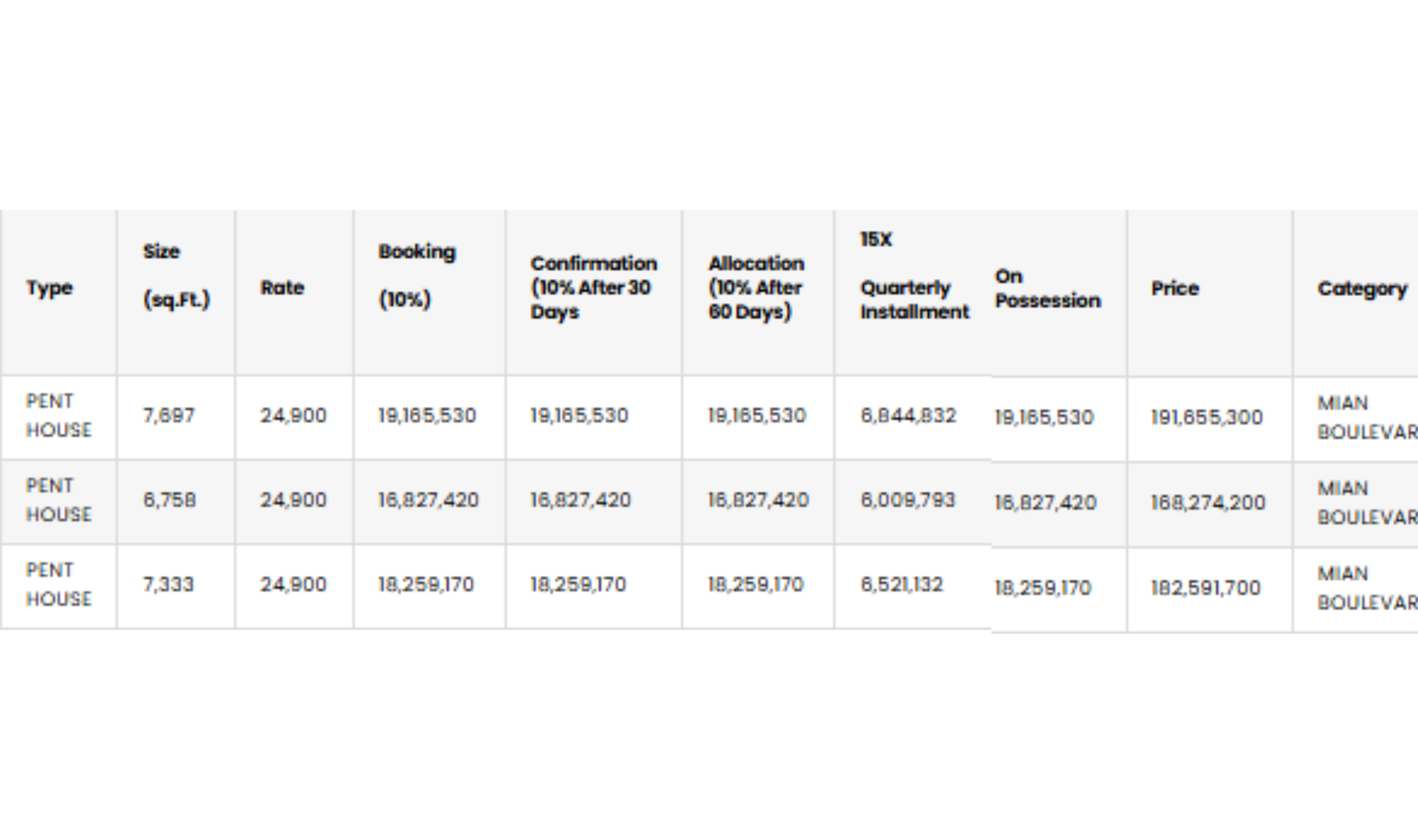This screenshot has width=1418, height=840.
Task: Click the quarterly installment 6,521,132
Action: [902, 584]
